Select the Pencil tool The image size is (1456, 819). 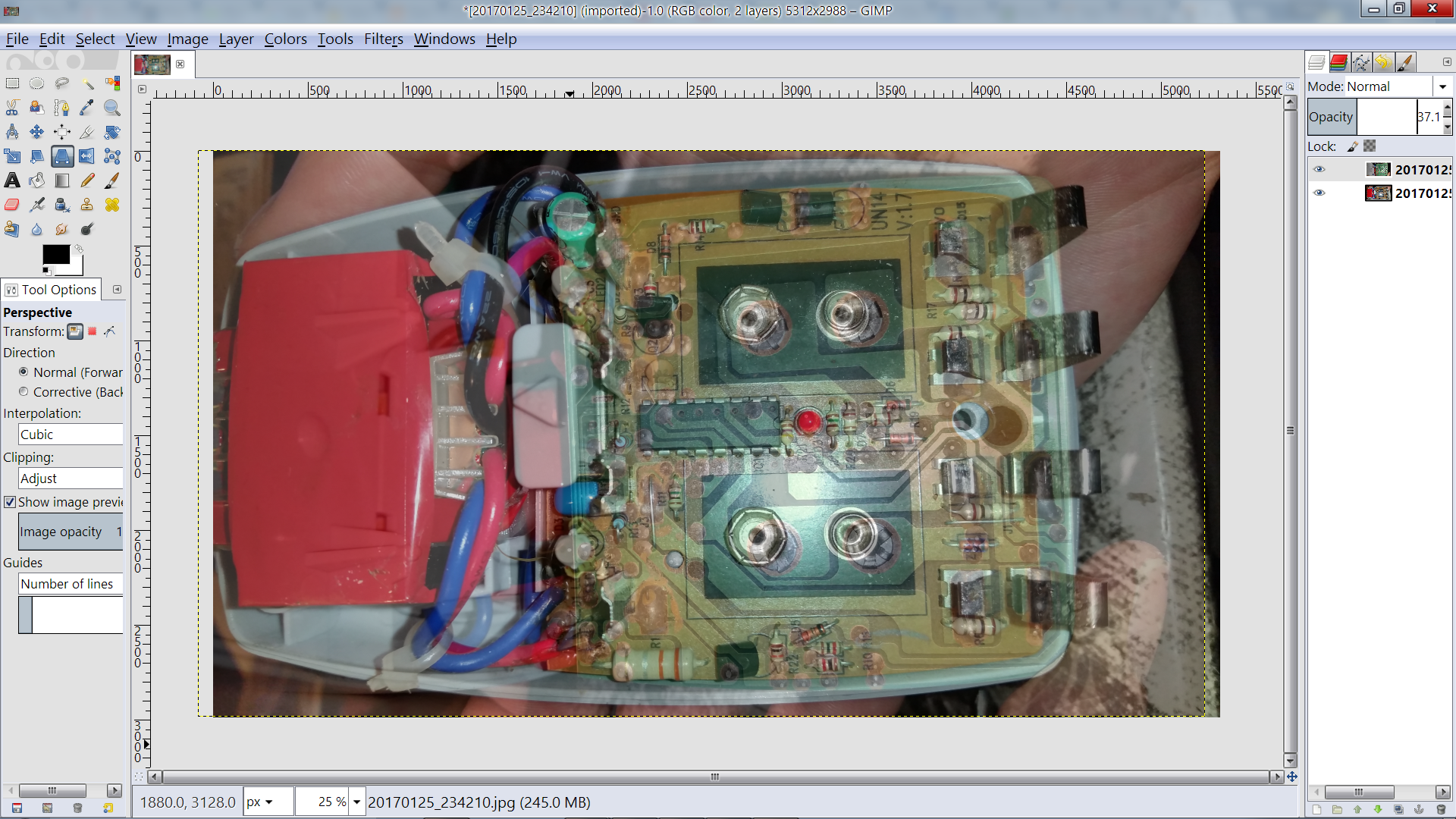87,180
